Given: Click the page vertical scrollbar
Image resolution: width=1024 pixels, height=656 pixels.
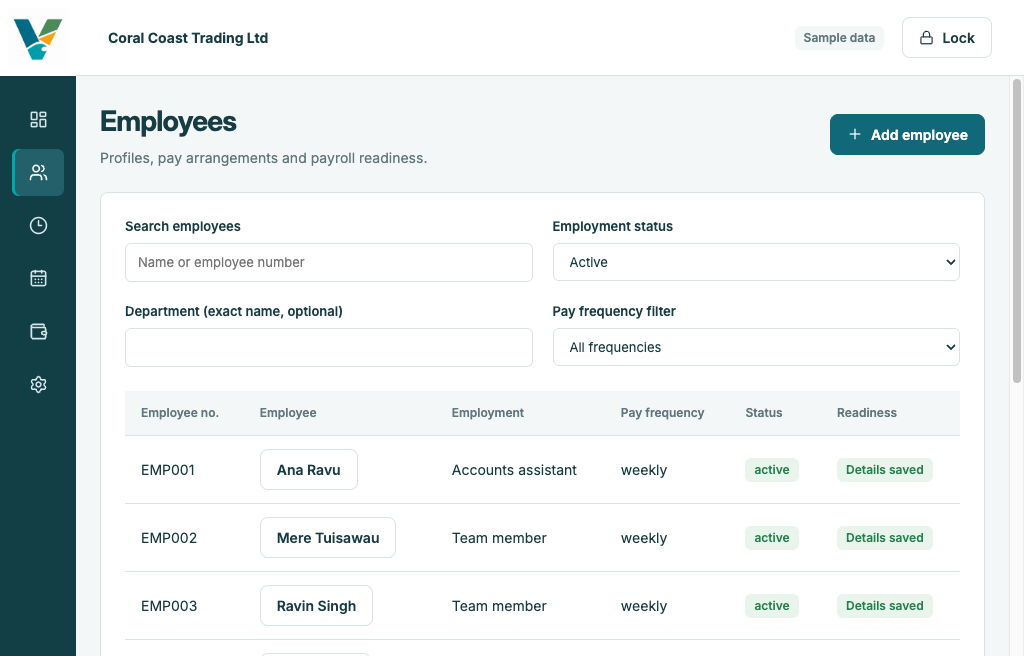Looking at the screenshot, I should [x=1017, y=231].
